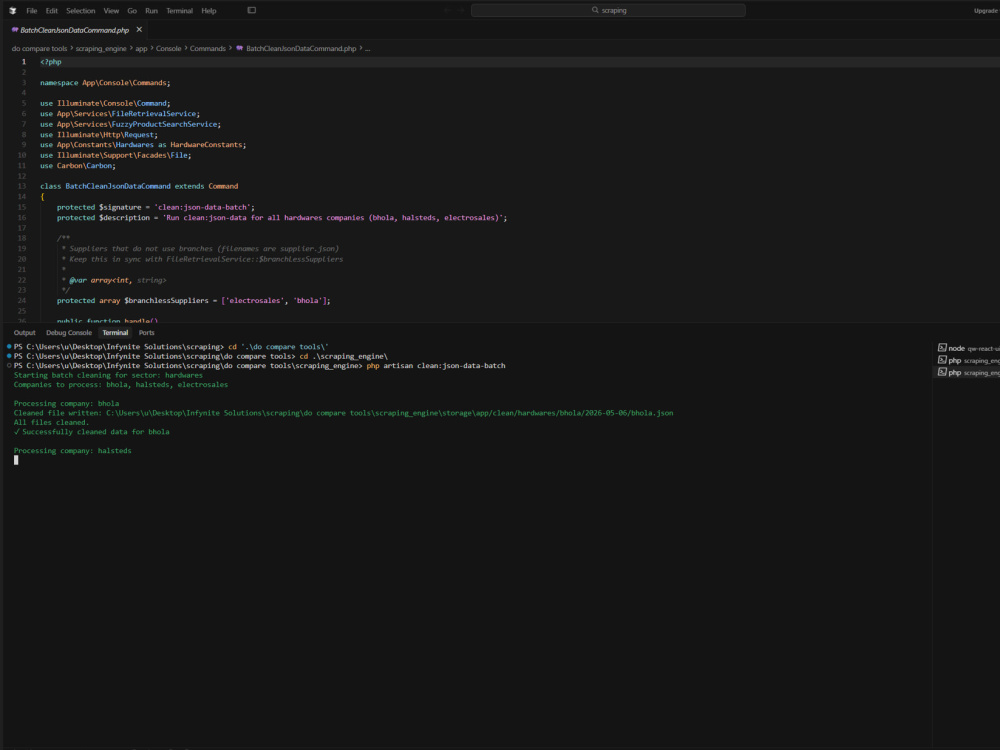Click the 'Cleaned file written' path line

[343, 413]
